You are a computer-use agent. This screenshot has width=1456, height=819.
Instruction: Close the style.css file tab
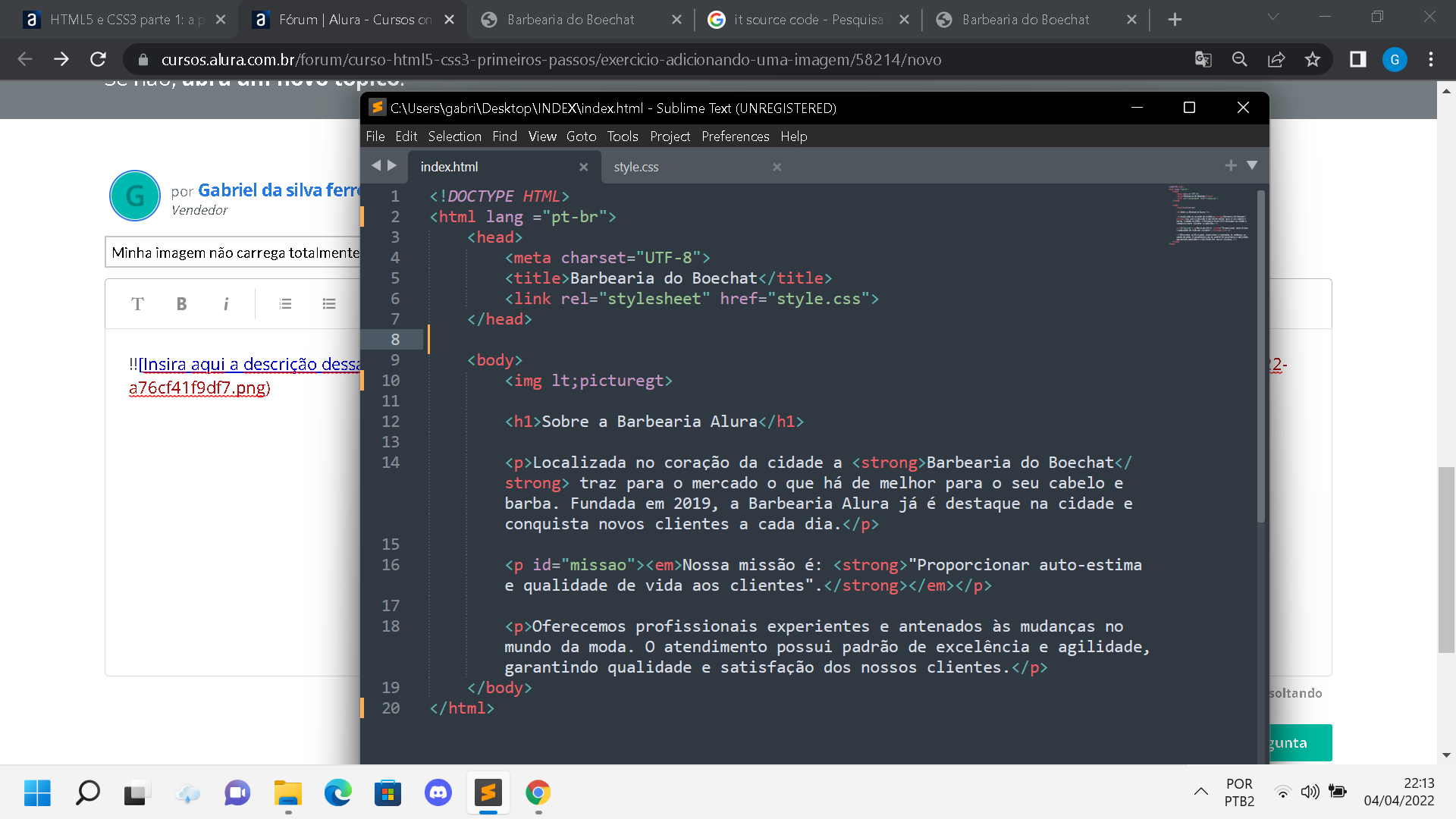[777, 167]
